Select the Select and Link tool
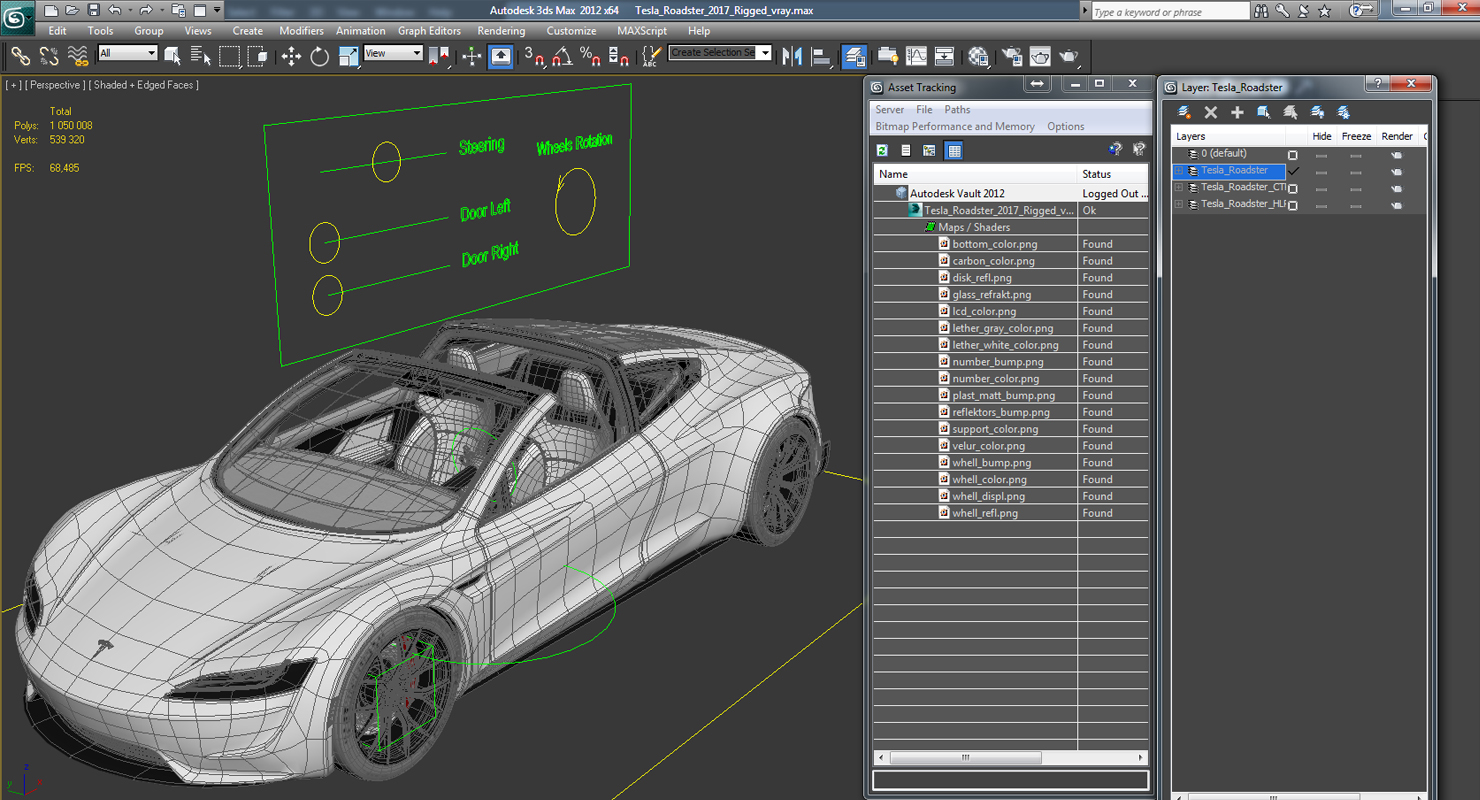The width and height of the screenshot is (1480, 800). [x=20, y=56]
